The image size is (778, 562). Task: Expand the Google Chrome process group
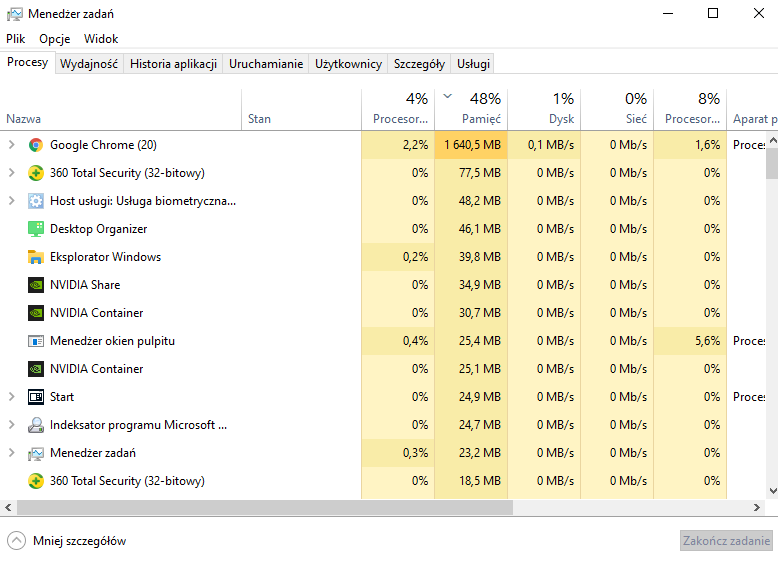coord(11,145)
